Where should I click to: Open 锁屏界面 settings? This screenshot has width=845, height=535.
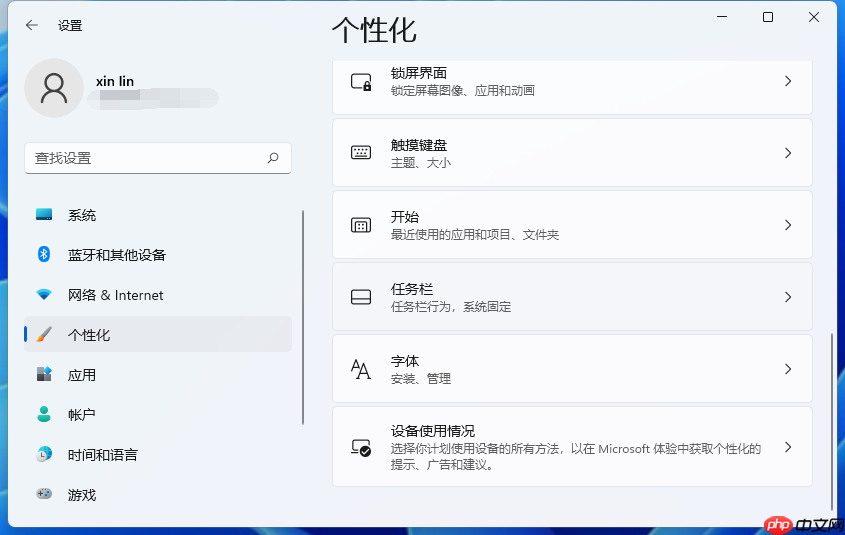click(x=572, y=87)
